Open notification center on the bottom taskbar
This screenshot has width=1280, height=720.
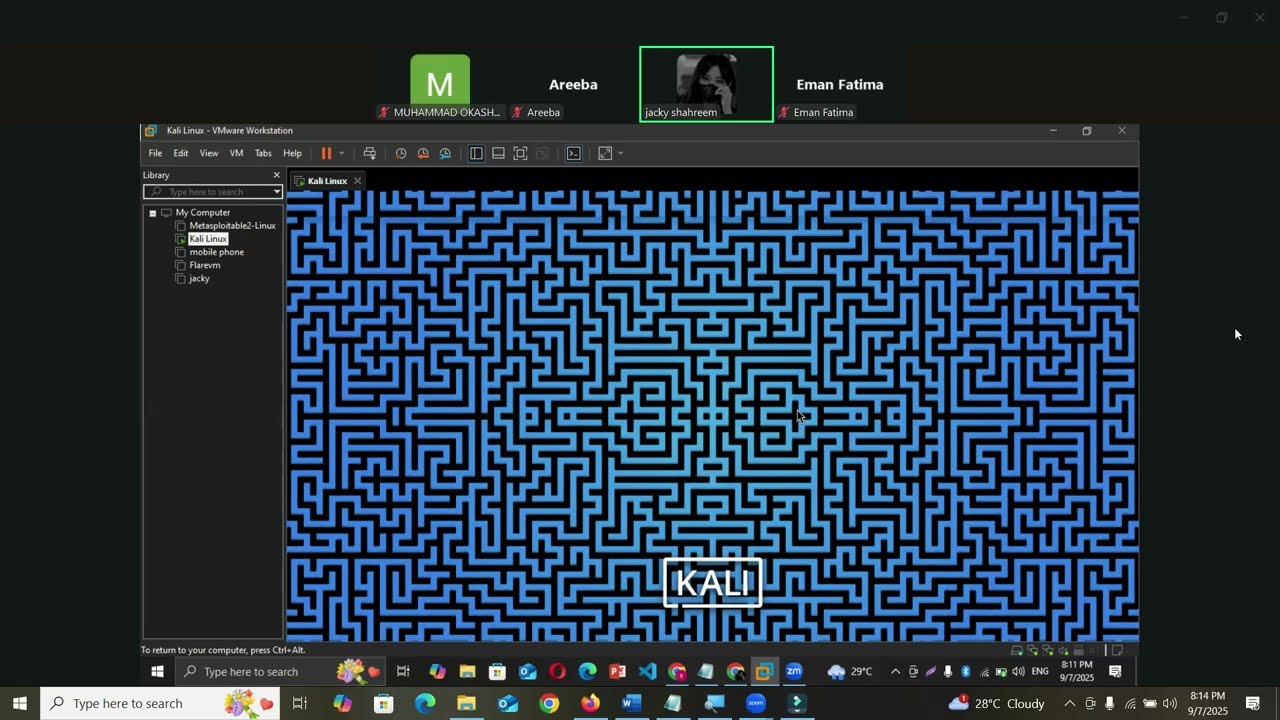pyautogui.click(x=1252, y=704)
